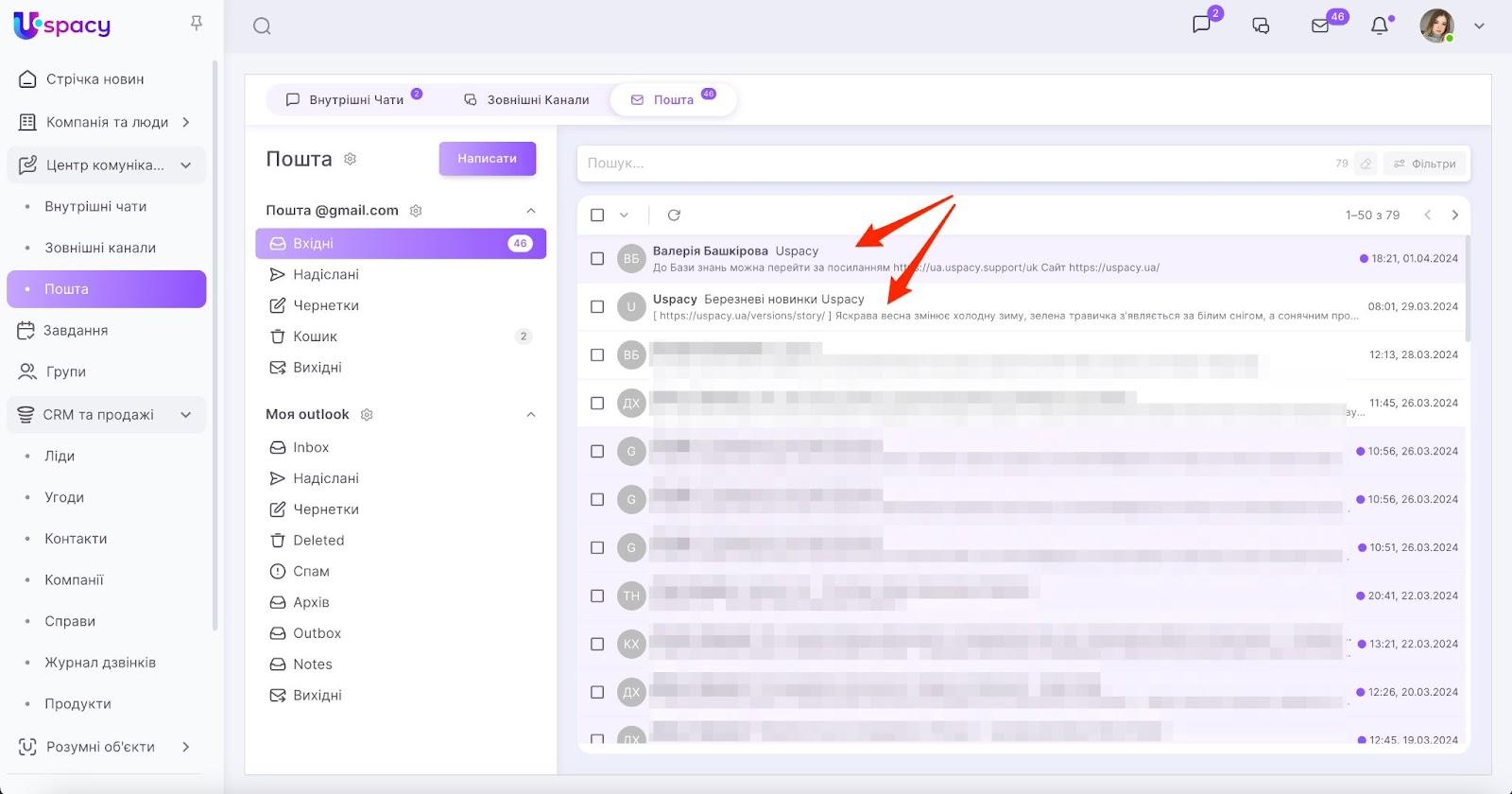Switch to the Зовнішні Канали tab
1512x794 pixels.
coord(526,100)
